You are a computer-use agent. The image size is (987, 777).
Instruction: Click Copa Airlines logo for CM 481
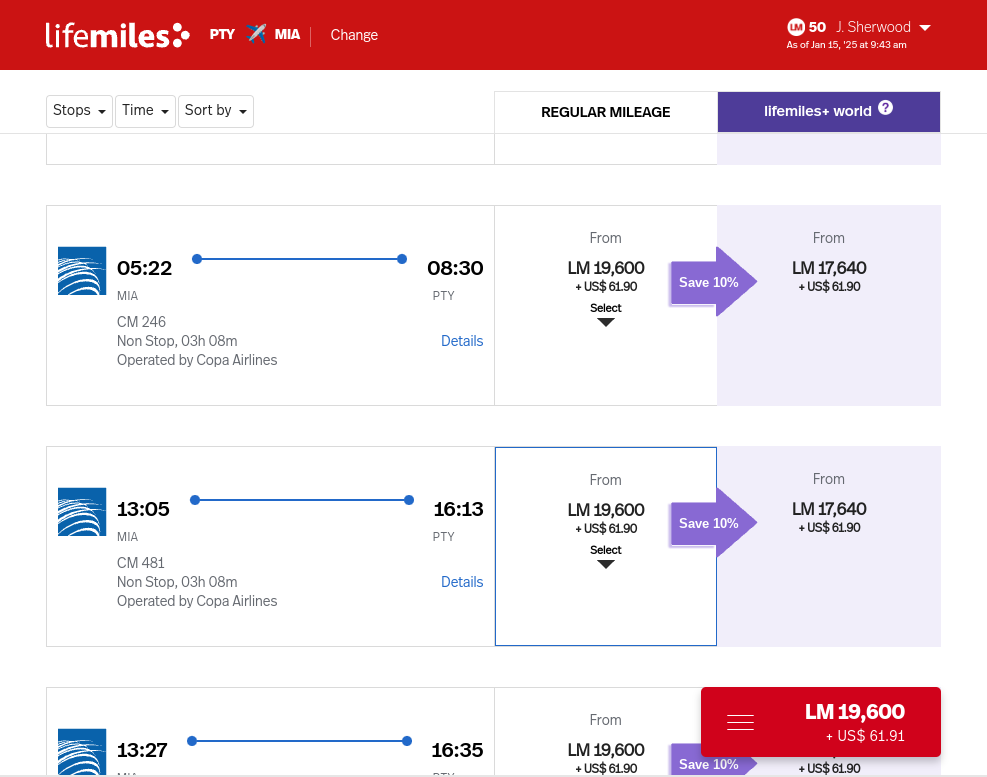(x=82, y=512)
